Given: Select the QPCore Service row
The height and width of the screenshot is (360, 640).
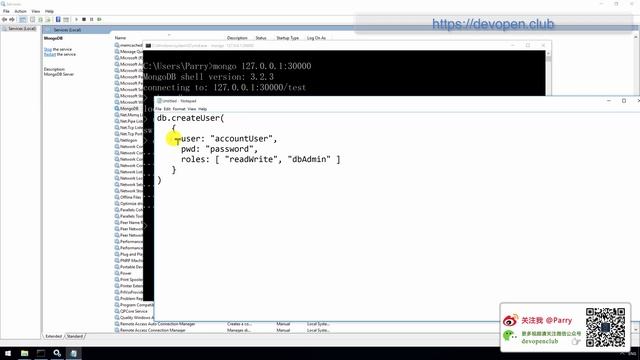Looking at the screenshot, I should tap(134, 311).
